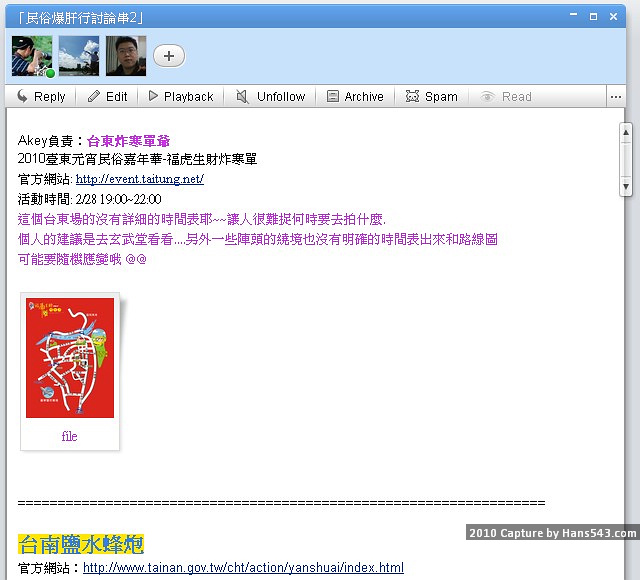Open the event.taitung.net link
Viewport: 640px width, 580px height.
tap(139, 179)
